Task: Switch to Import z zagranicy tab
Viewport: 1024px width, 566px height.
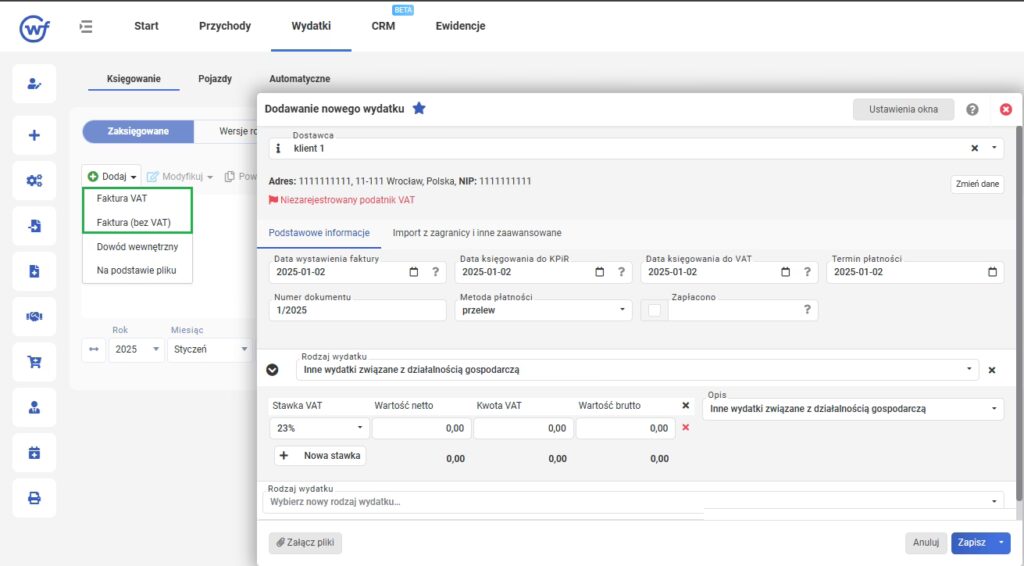Action: (x=477, y=233)
